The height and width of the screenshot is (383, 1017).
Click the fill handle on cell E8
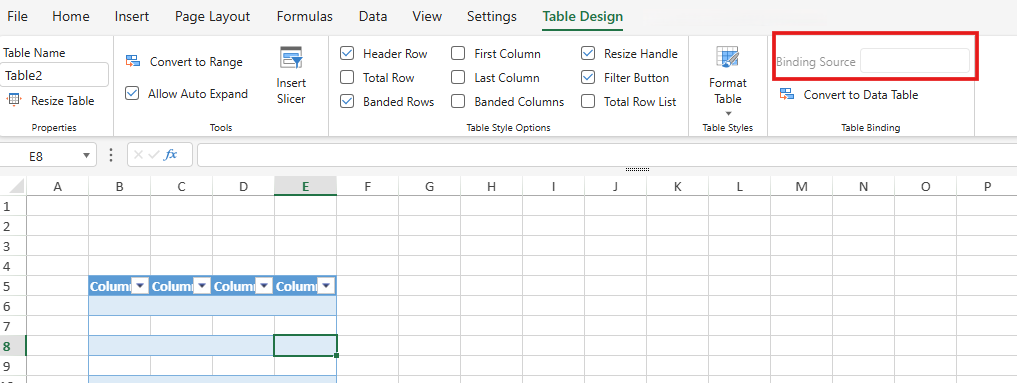pos(337,355)
